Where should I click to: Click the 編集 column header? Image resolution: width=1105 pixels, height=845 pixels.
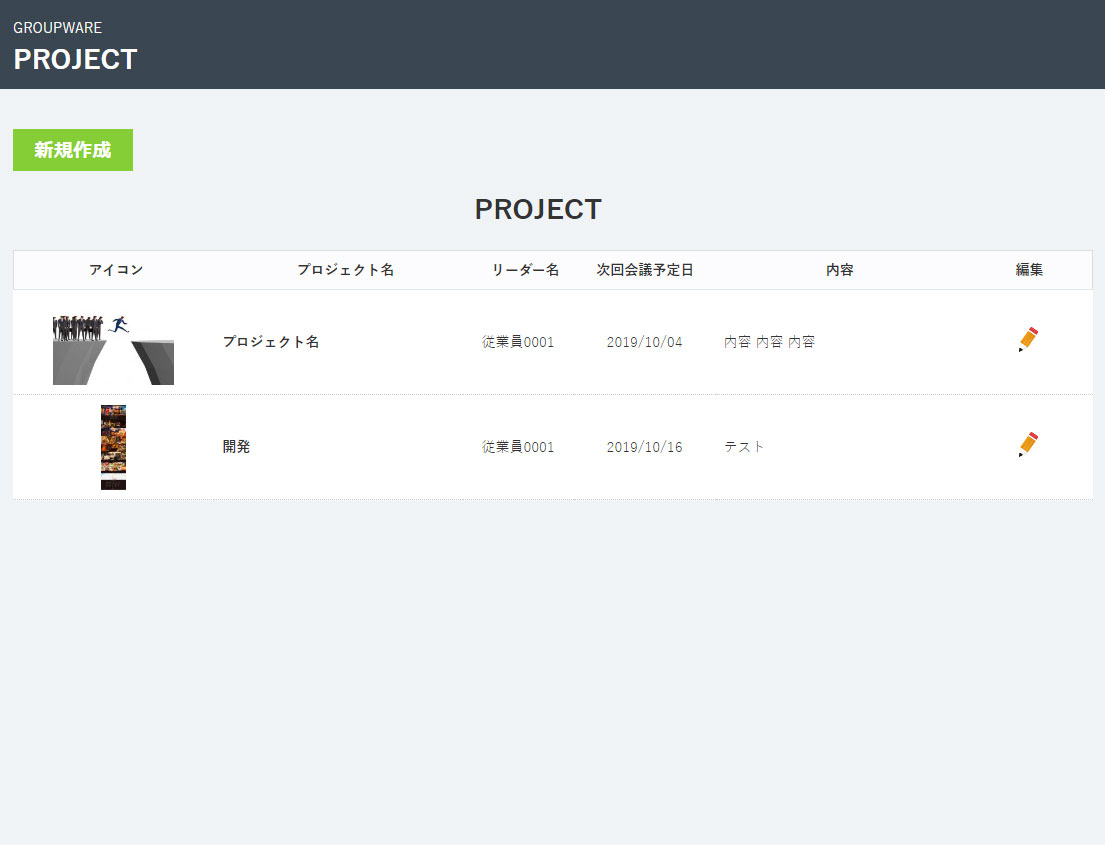[1029, 270]
